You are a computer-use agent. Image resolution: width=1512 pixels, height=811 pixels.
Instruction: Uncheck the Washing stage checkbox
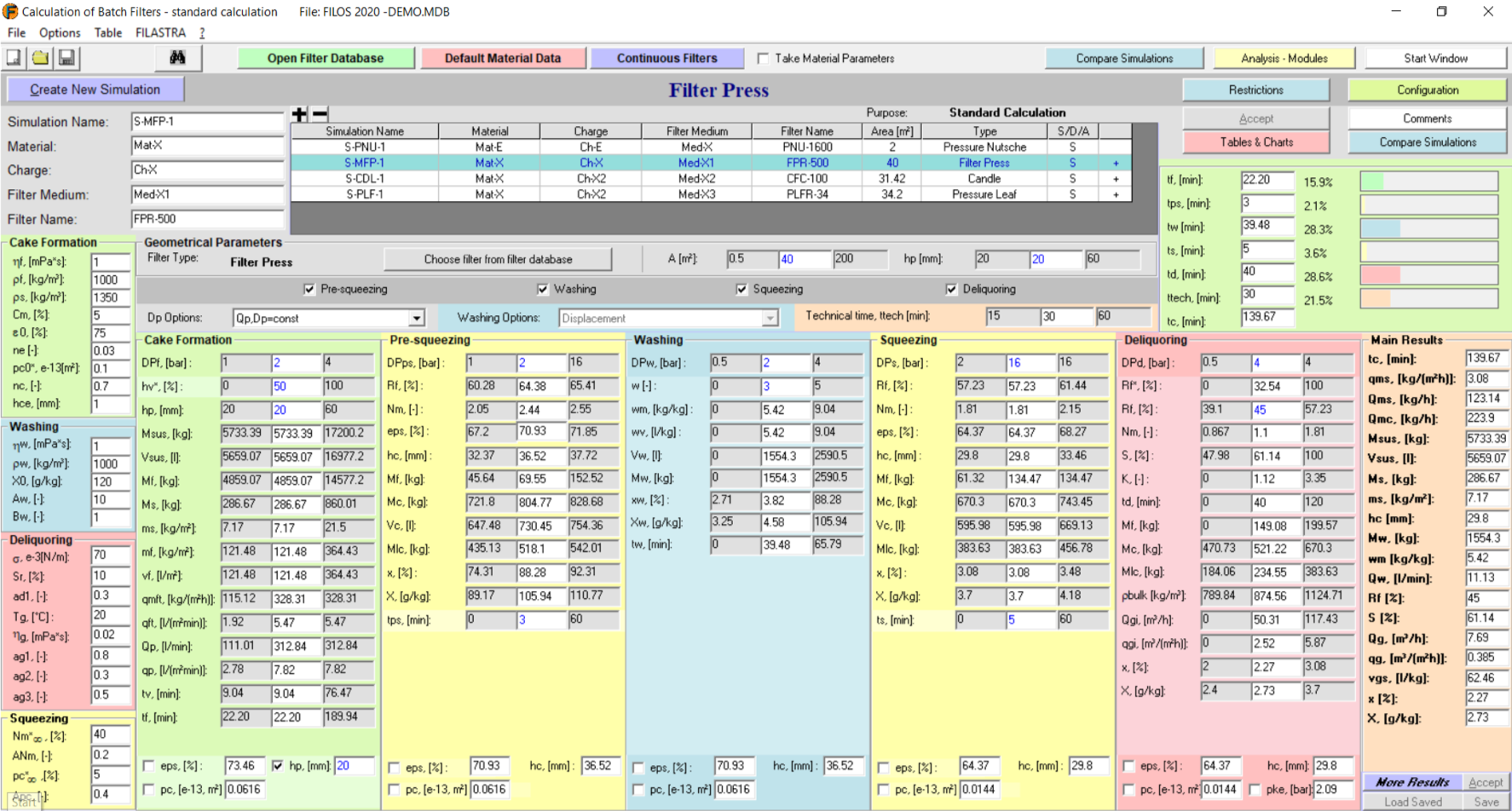[x=542, y=290]
